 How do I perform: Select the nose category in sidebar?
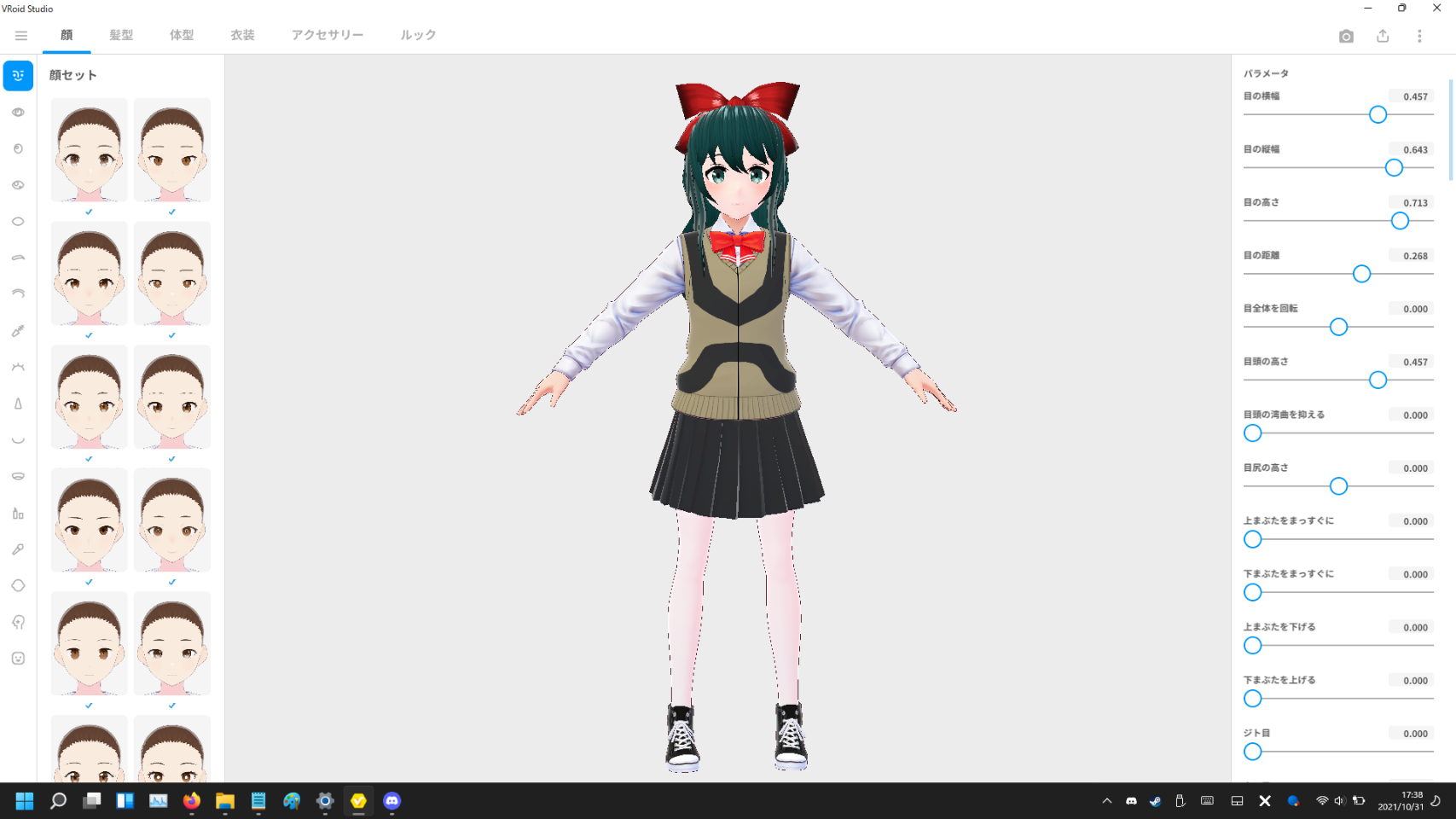[18, 404]
